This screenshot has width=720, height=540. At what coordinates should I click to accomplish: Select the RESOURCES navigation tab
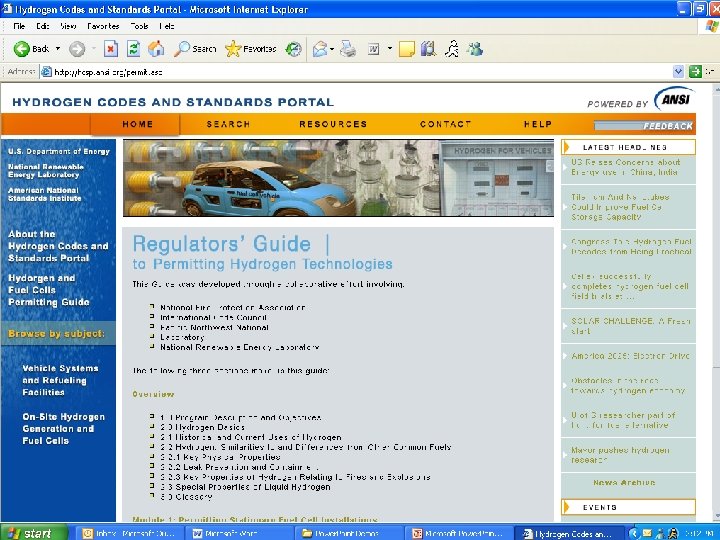pyautogui.click(x=333, y=124)
